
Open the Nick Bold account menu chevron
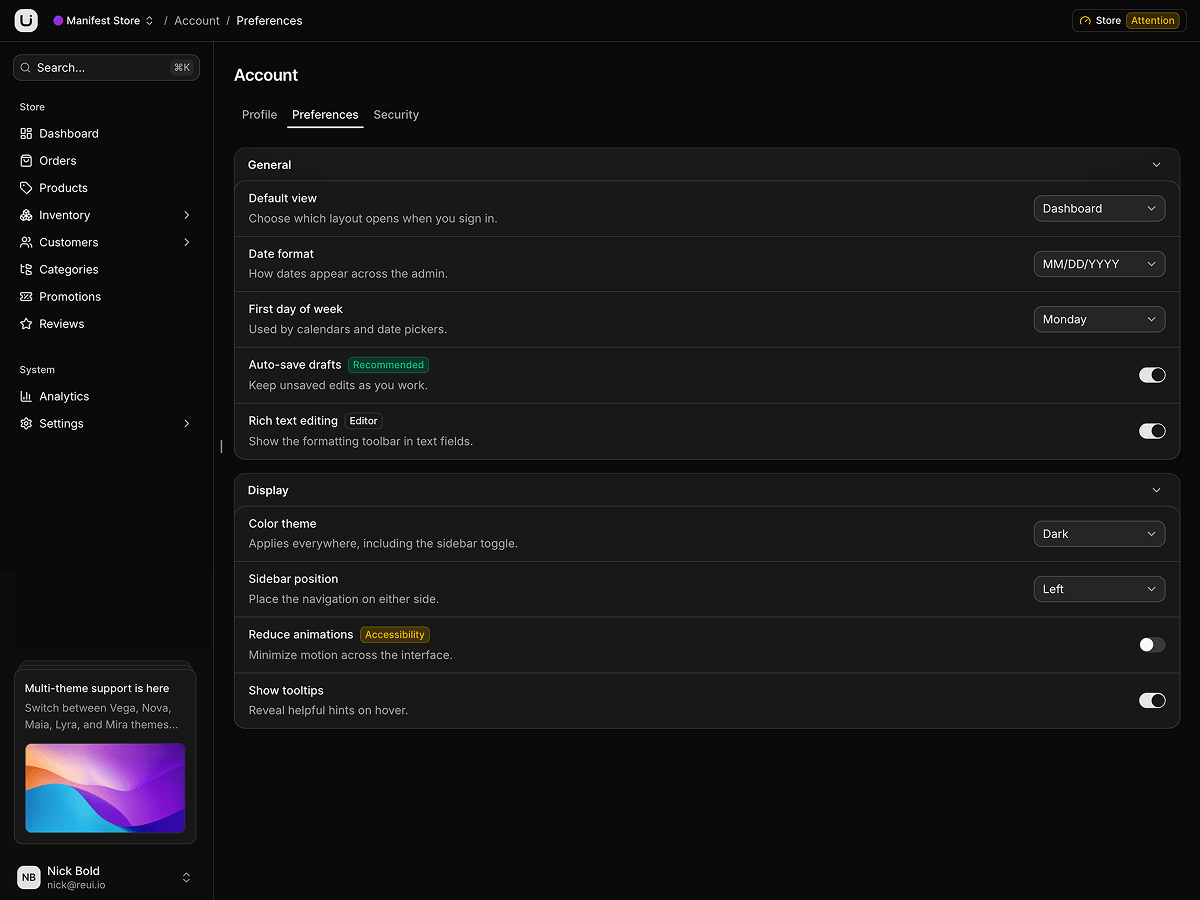(186, 877)
